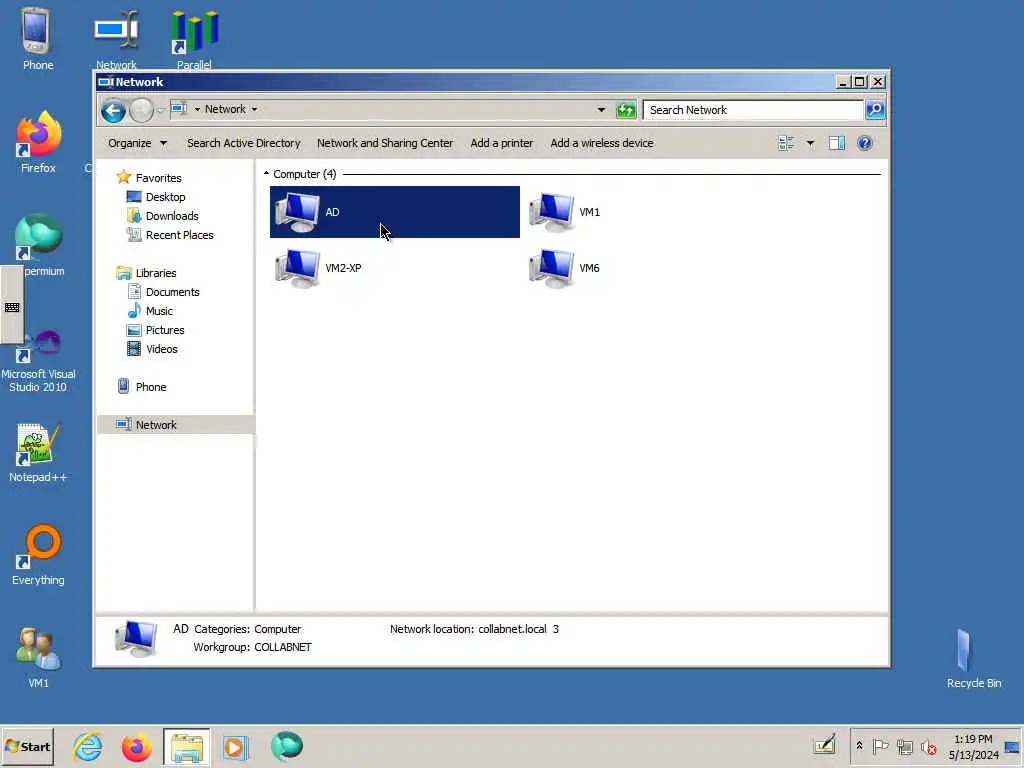1024x768 pixels.
Task: Click the AD computer icon in details pane
Action: pyautogui.click(x=136, y=638)
